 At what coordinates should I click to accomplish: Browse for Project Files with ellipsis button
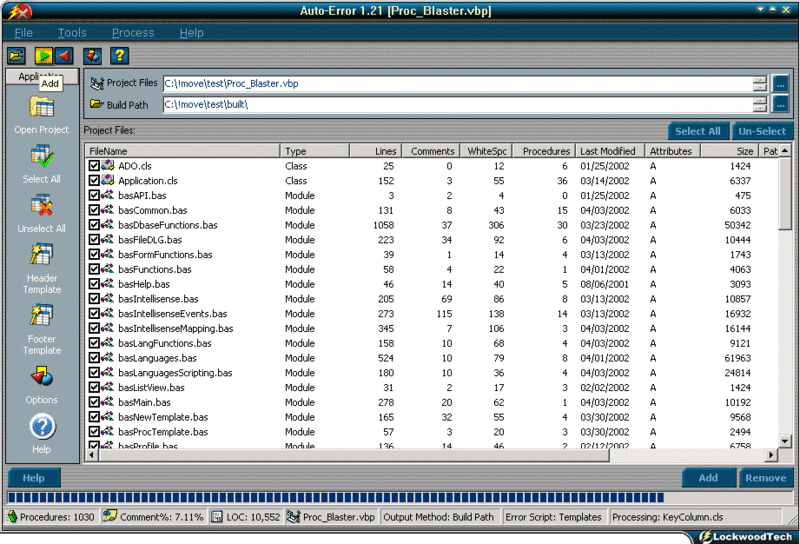[x=780, y=84]
